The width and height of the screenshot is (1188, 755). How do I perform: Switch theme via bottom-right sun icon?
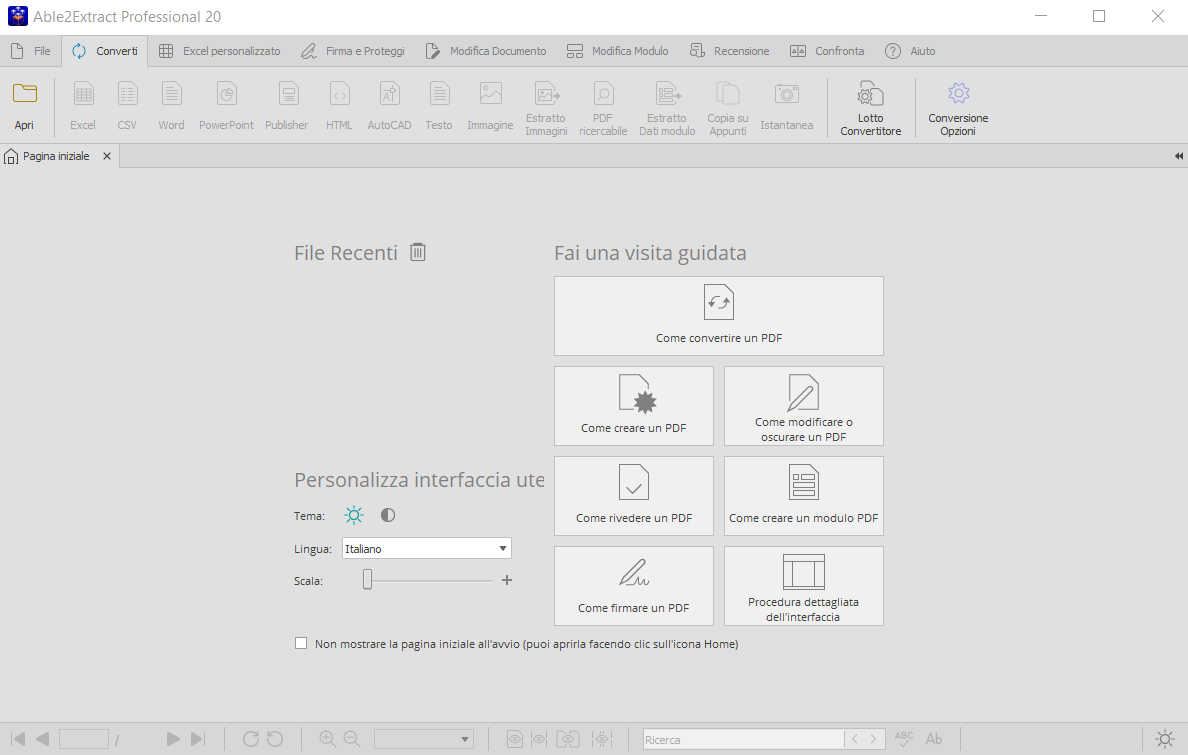pyautogui.click(x=1165, y=738)
